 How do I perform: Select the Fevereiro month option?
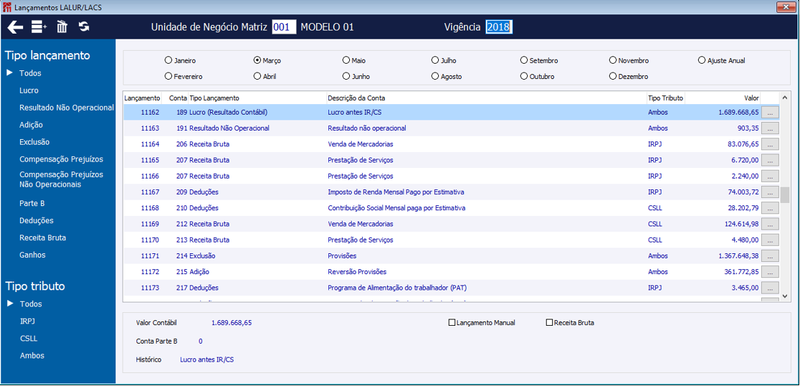(184, 76)
